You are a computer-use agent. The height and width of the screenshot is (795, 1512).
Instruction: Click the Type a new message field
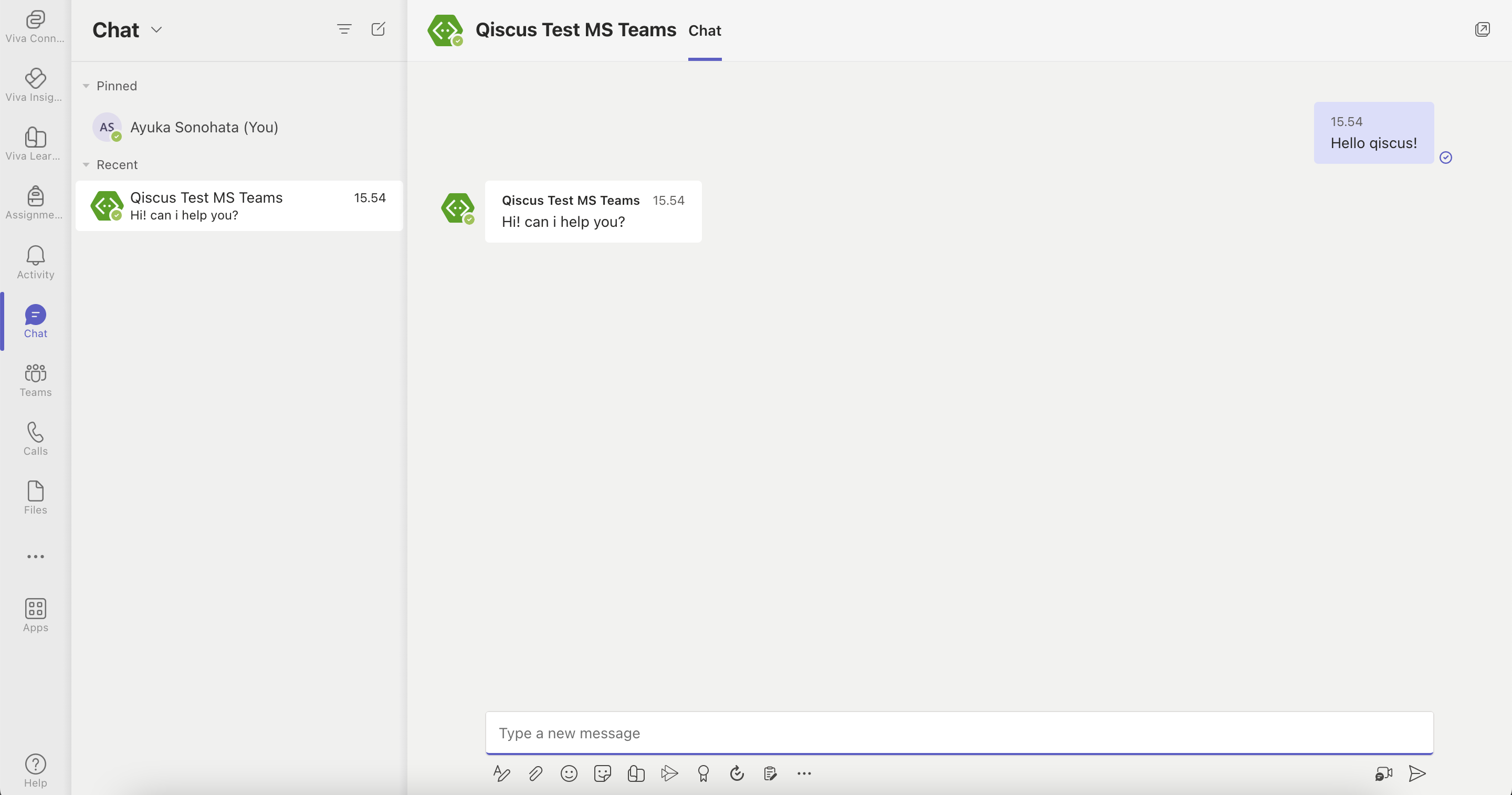pos(959,733)
